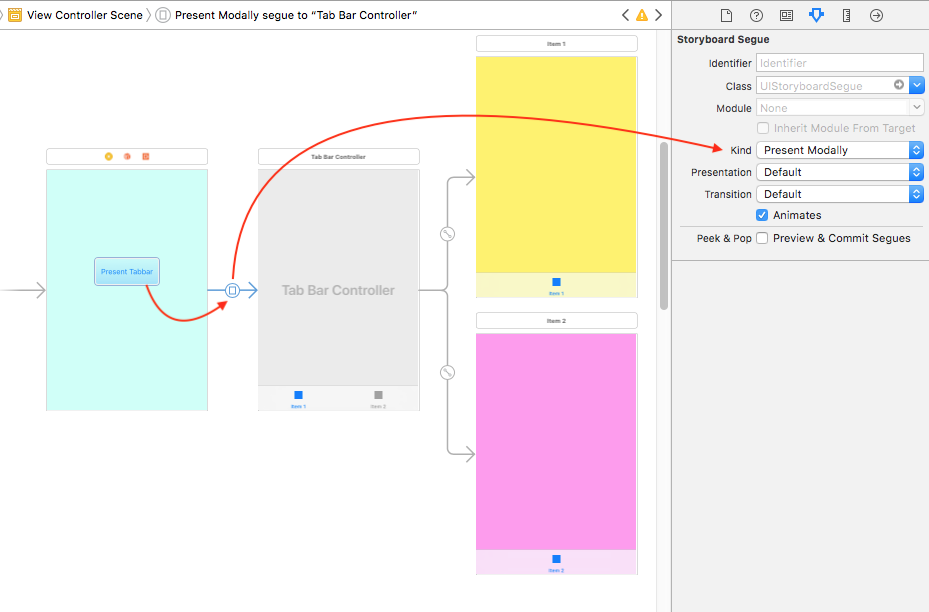Click the Present Tabbar button

coord(126,271)
